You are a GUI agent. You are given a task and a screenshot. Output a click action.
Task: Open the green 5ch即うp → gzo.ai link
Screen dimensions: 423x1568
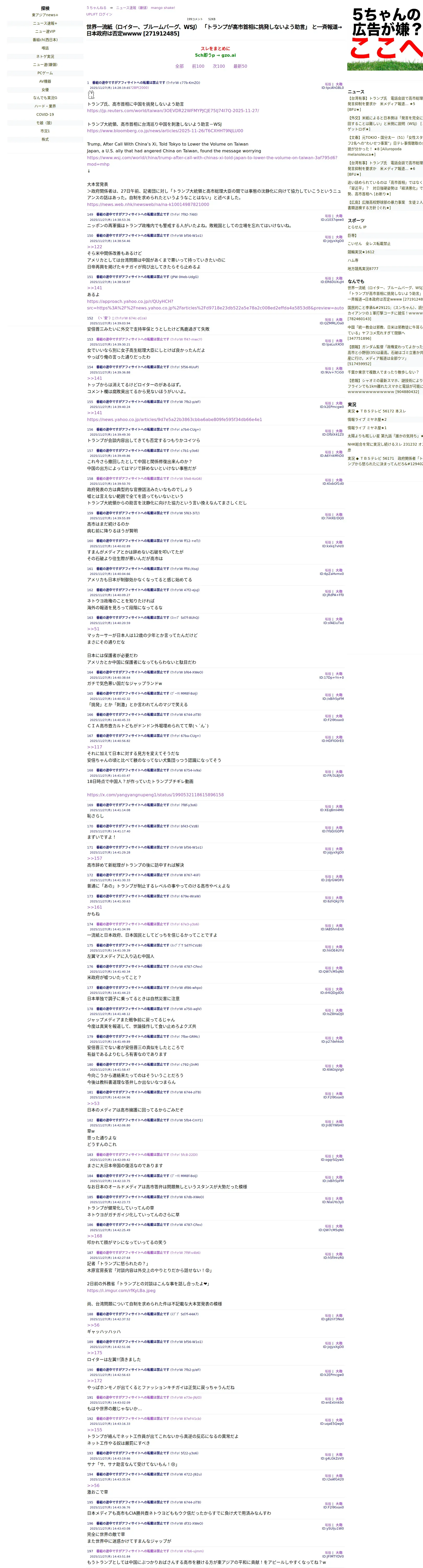click(216, 55)
